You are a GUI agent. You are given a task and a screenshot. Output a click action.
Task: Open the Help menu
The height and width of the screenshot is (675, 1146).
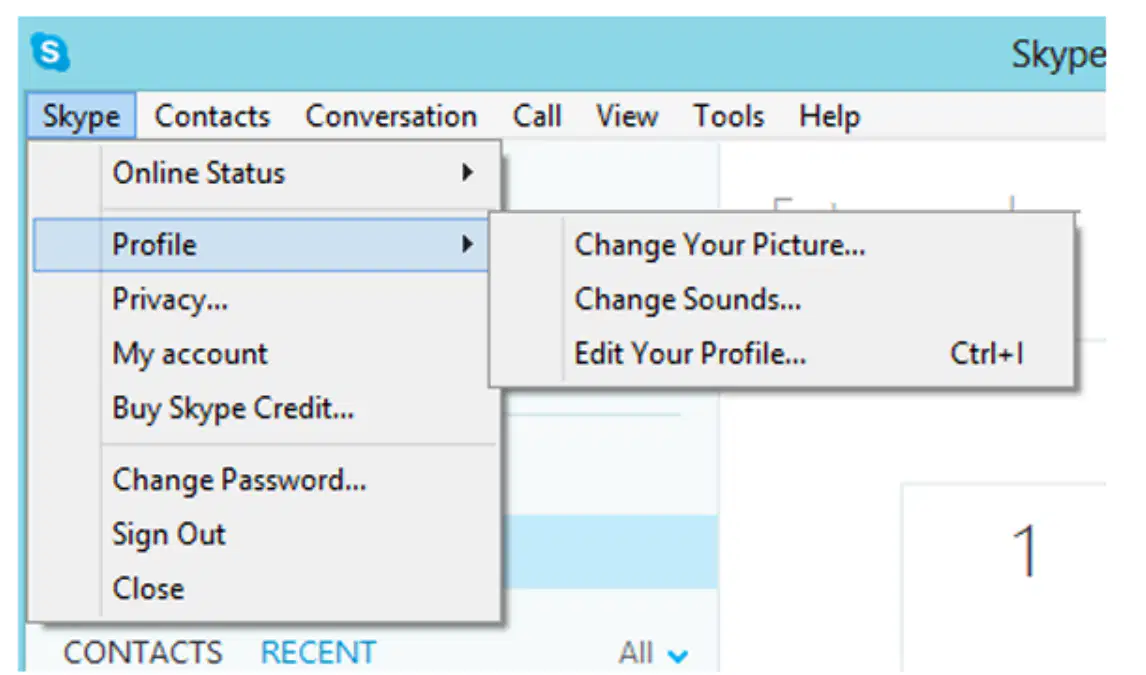click(x=830, y=116)
